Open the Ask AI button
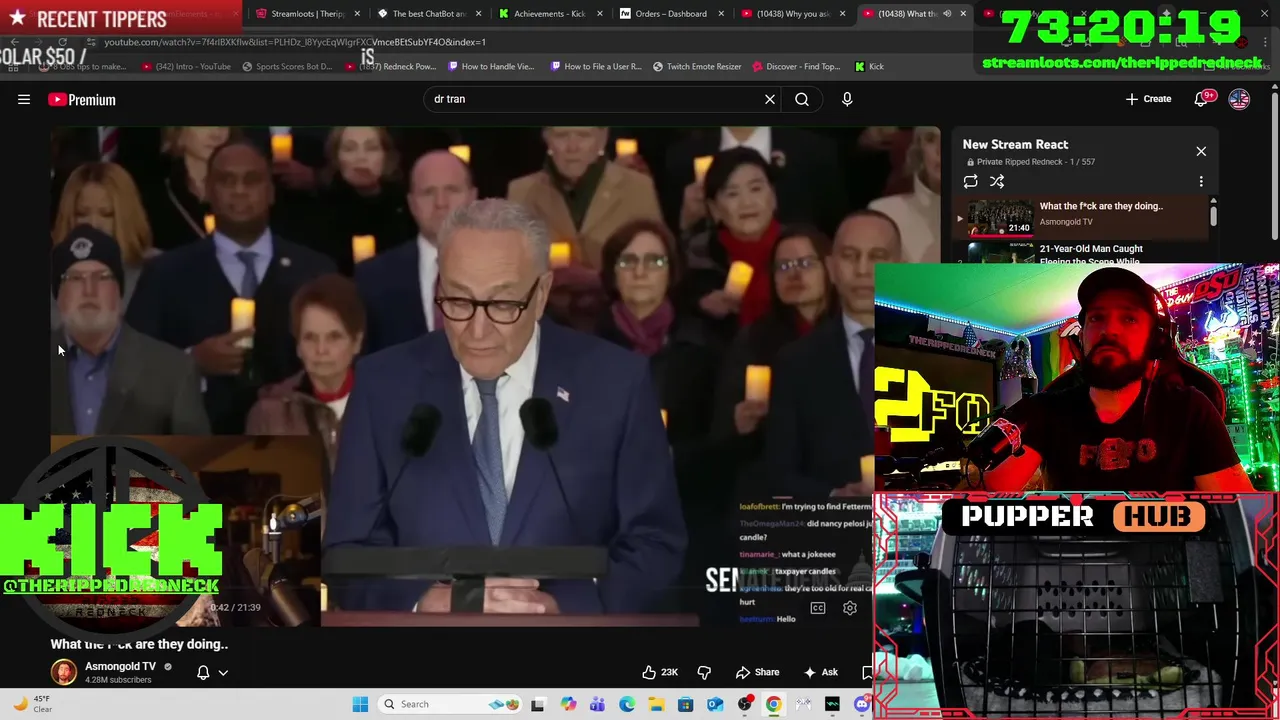 coord(821,672)
